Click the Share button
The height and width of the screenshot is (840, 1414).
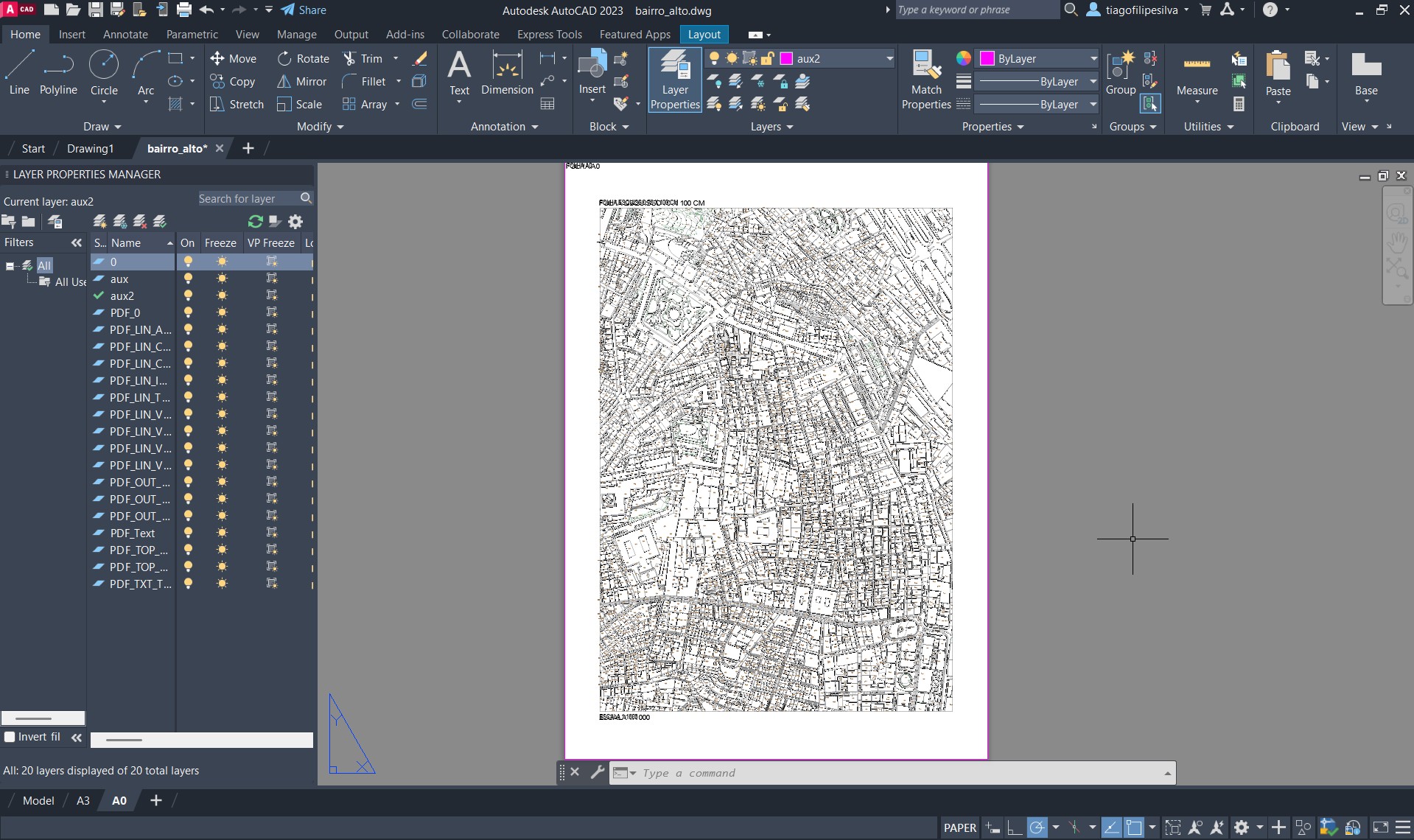(x=304, y=10)
